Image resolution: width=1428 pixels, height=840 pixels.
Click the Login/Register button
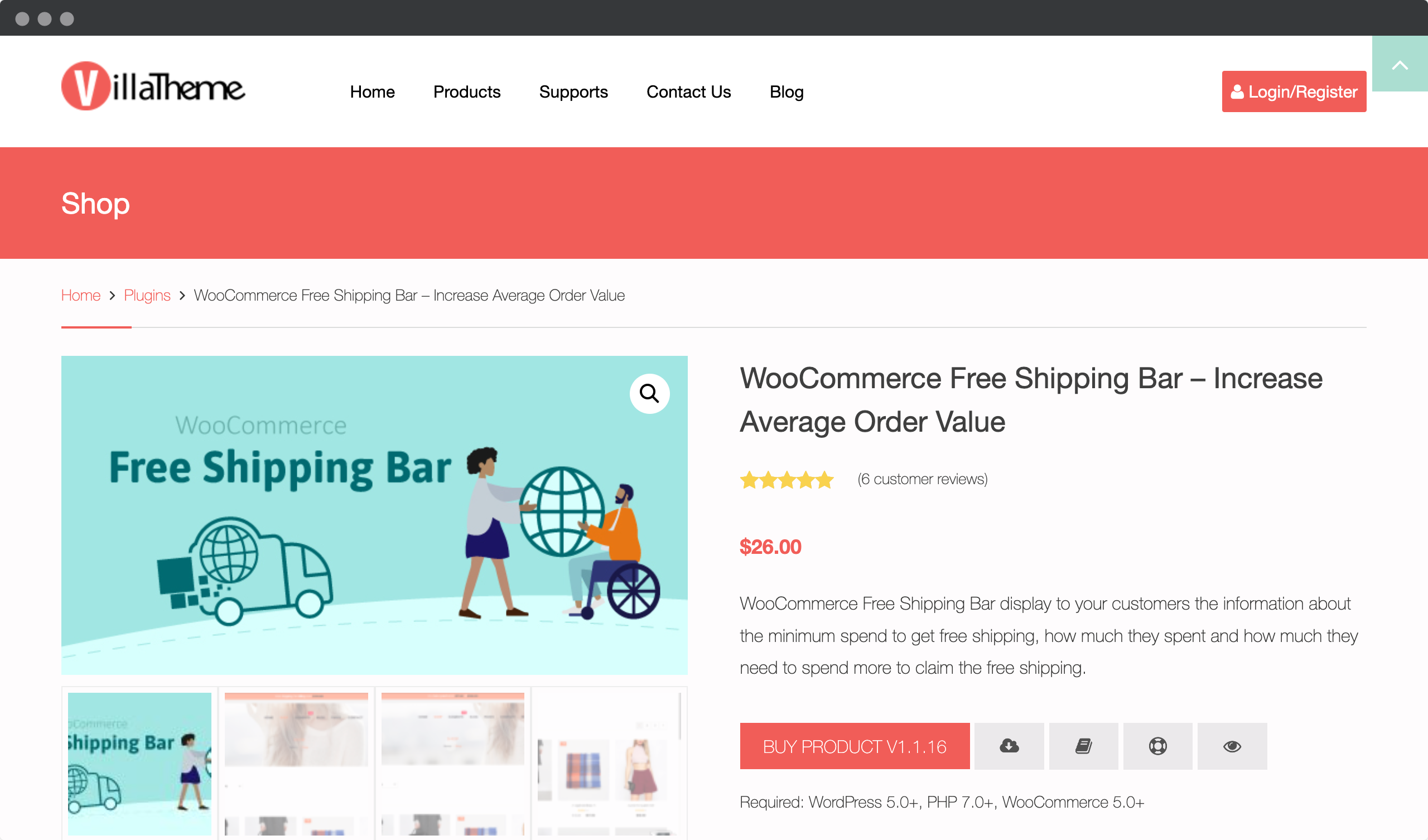[x=1293, y=91]
